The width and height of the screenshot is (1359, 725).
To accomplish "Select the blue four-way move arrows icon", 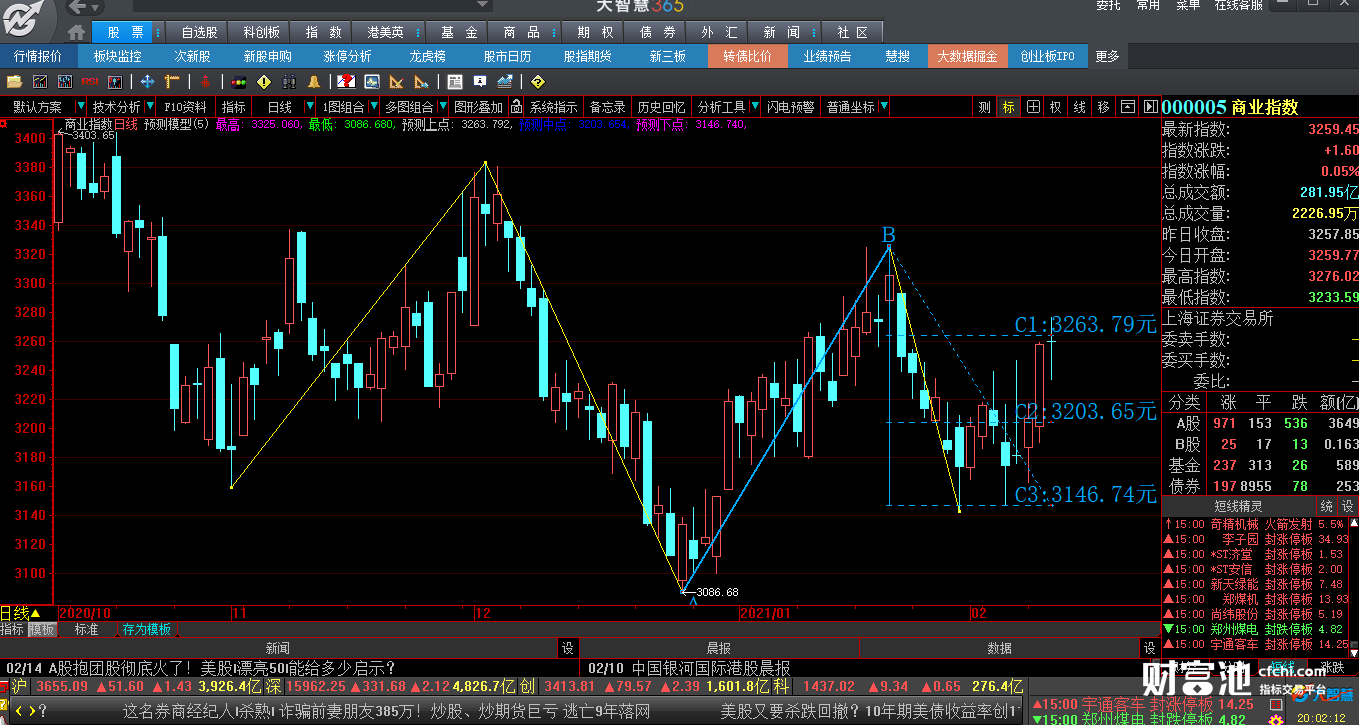I will pyautogui.click(x=147, y=81).
